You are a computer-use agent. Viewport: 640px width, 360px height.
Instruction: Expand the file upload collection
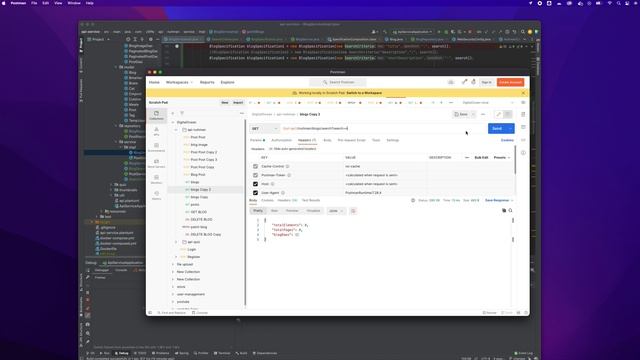coord(173,264)
